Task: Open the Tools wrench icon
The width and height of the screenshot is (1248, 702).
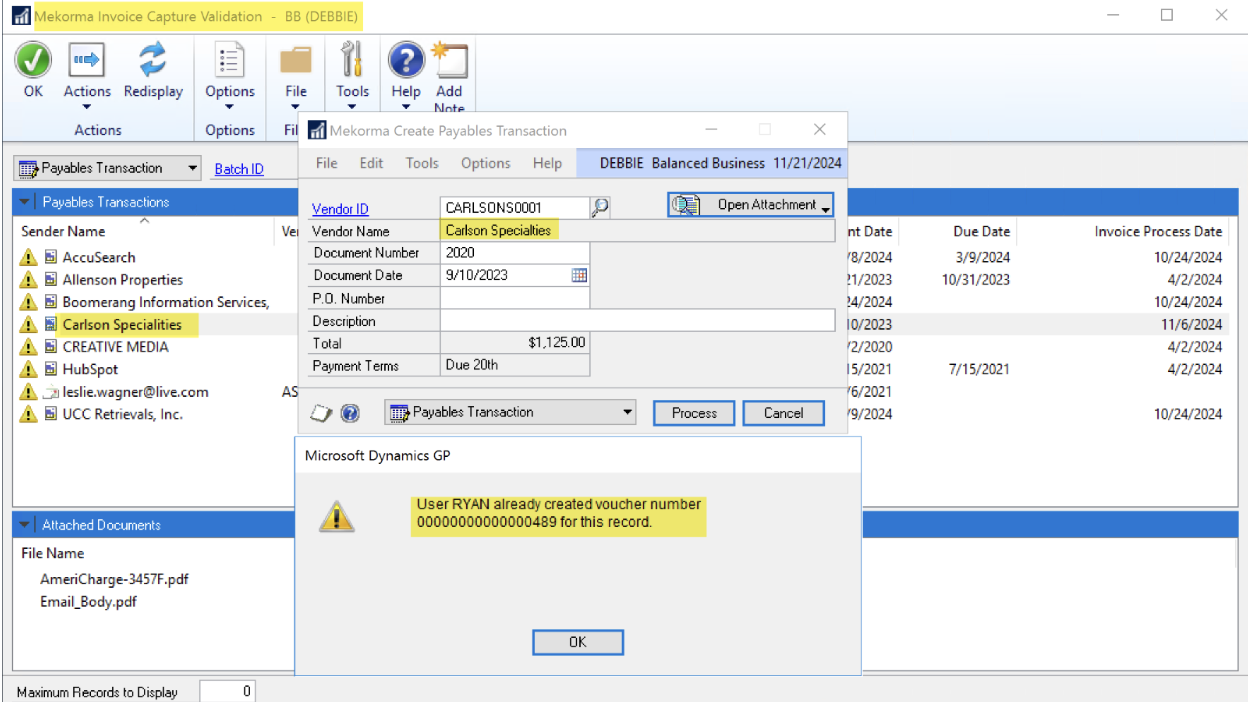Action: [x=352, y=60]
